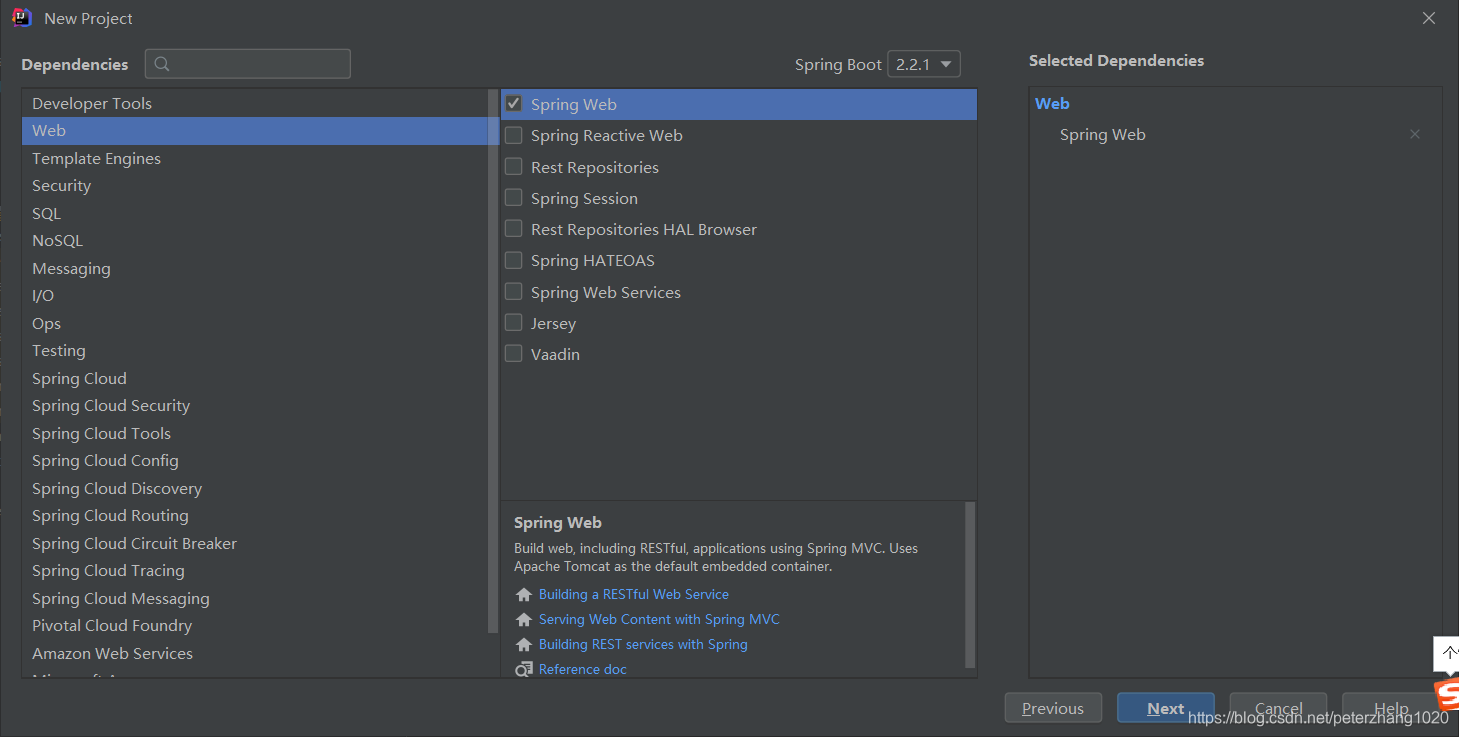Open Spring Cloud Routing category

pyautogui.click(x=255, y=516)
